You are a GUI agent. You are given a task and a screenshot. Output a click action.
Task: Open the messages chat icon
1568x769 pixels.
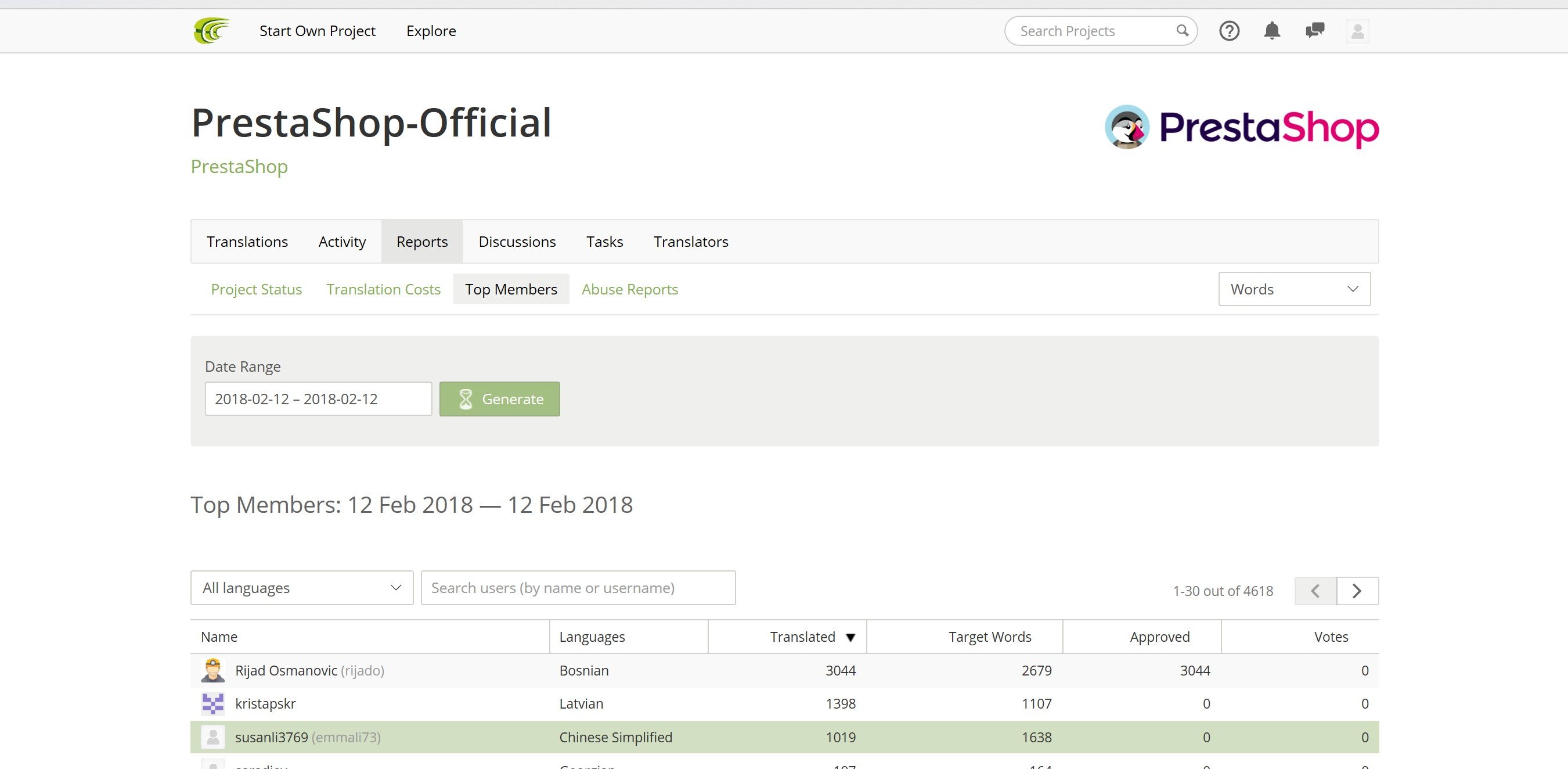point(1315,30)
